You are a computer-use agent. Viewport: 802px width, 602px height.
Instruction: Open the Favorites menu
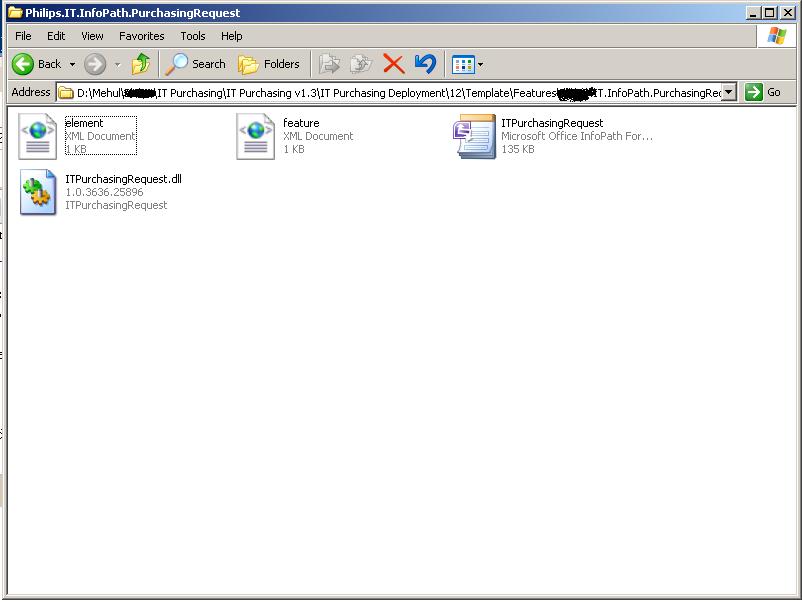pos(142,36)
